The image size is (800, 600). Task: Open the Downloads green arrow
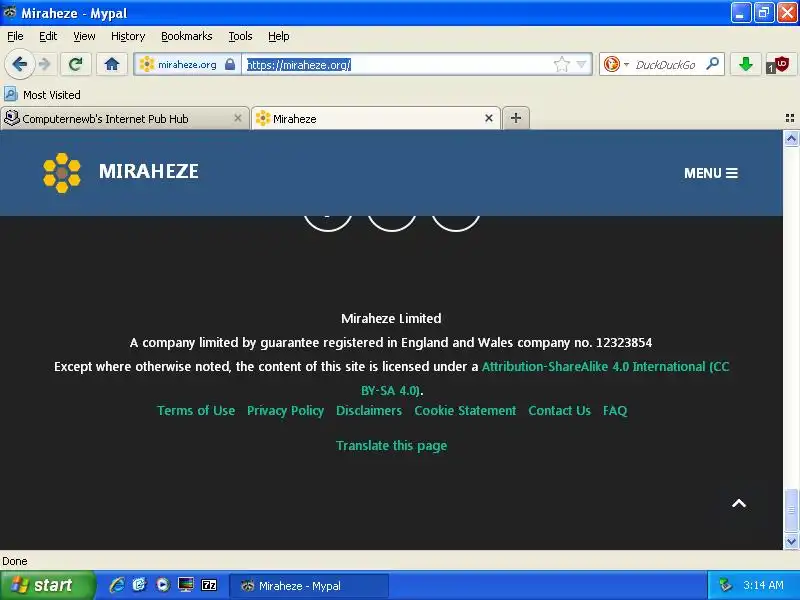pyautogui.click(x=745, y=64)
